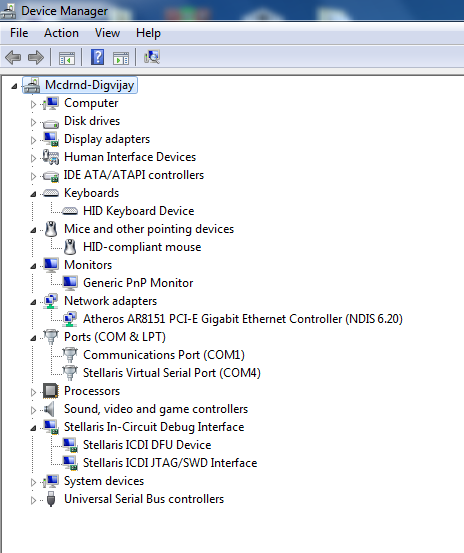Viewport: 464px width, 553px height.
Task: Select Stellaris In-Circuit Debug Interface label
Action: 154,427
